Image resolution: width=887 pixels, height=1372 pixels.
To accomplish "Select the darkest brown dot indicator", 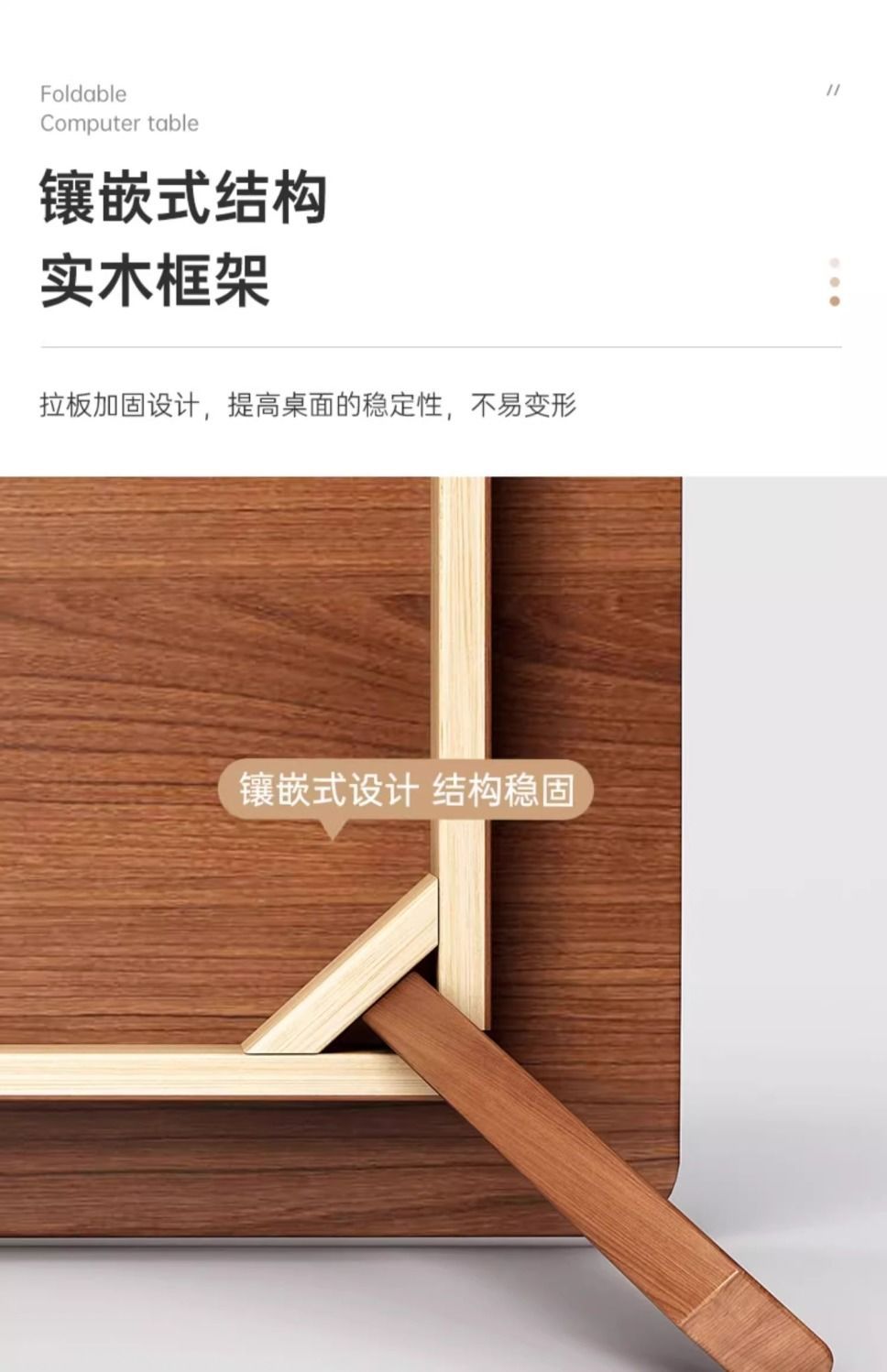I will tap(834, 300).
